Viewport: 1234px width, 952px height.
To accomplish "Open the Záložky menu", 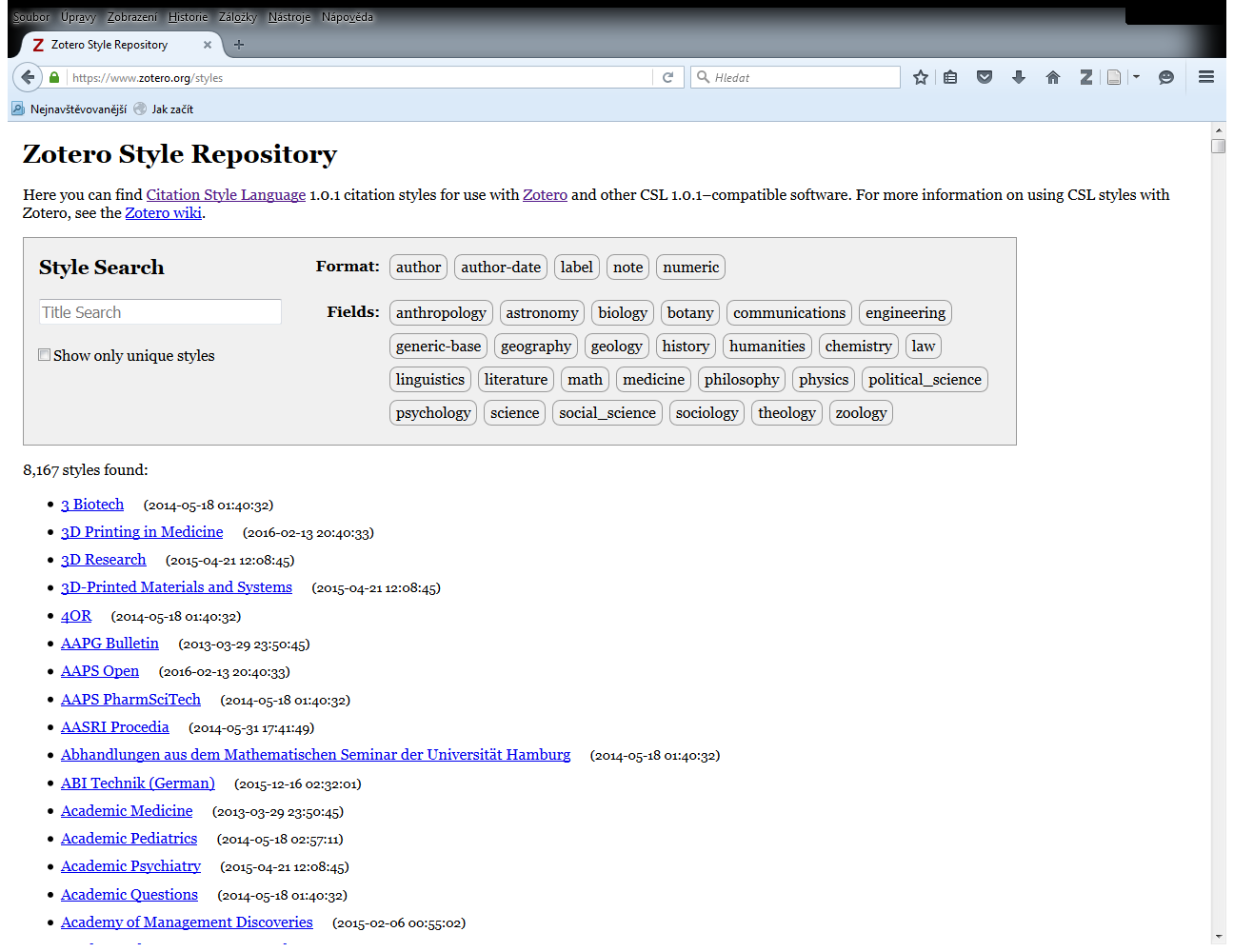I will click(237, 17).
